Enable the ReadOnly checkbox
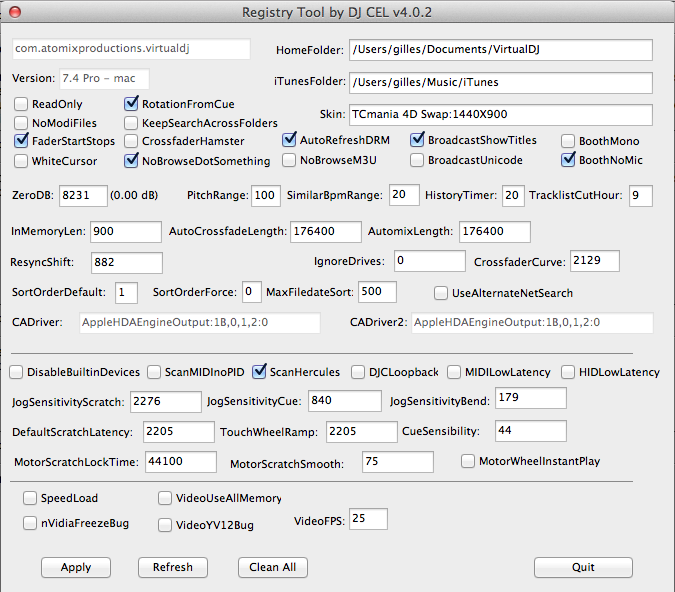This screenshot has width=675, height=592. click(x=21, y=104)
